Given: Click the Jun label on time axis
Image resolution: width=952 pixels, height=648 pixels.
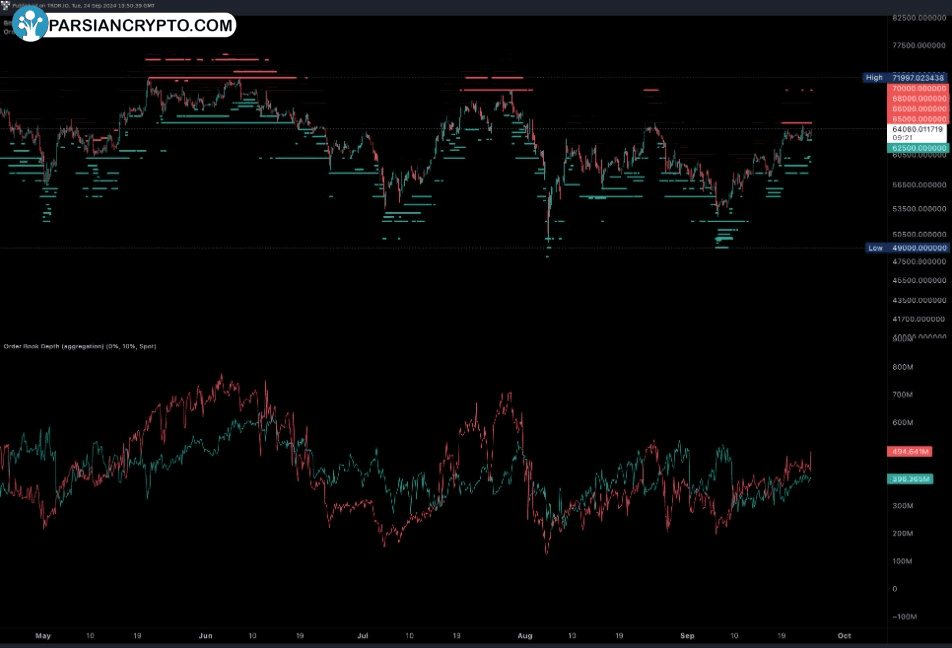Looking at the screenshot, I should [206, 635].
